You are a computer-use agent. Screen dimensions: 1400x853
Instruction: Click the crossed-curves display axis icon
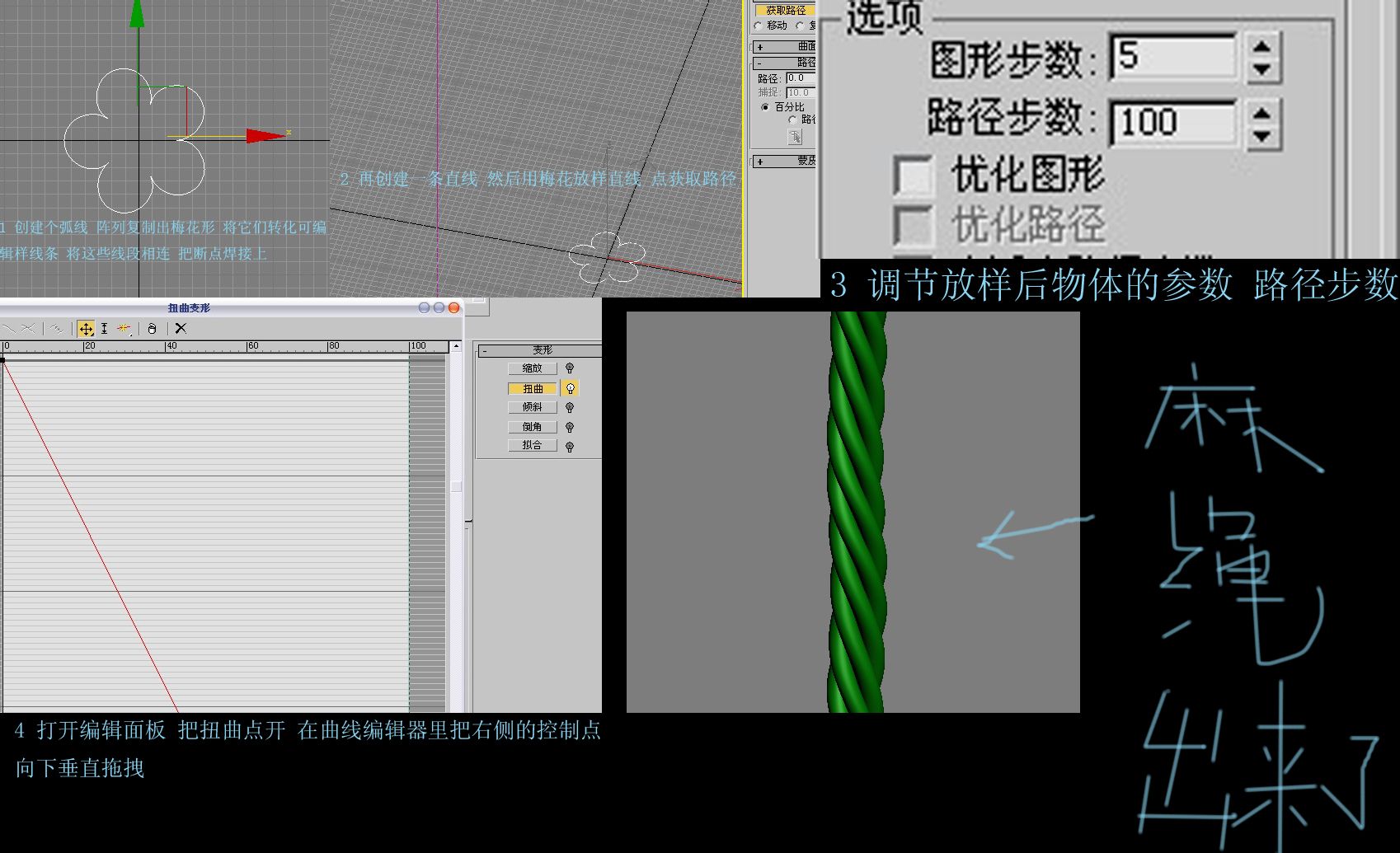[x=28, y=329]
